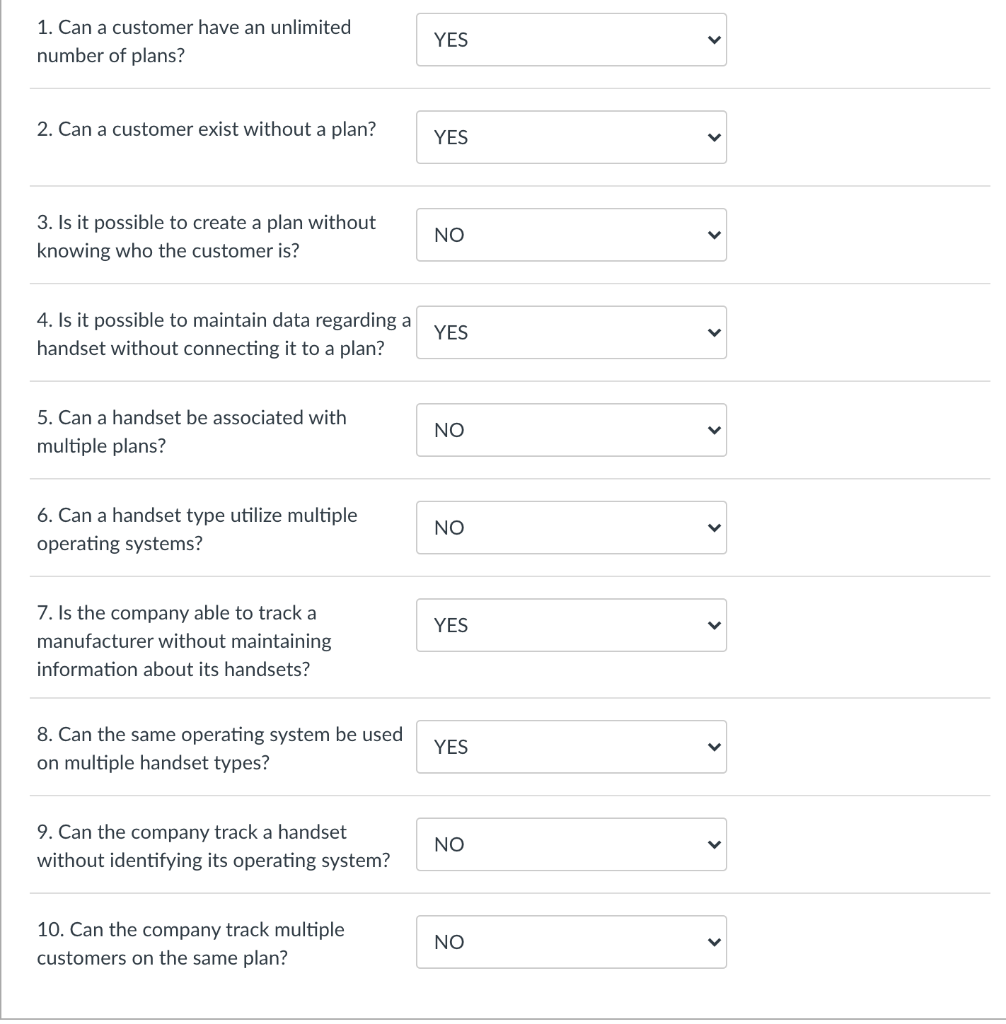Screen dimensions: 1006x1024
Task: Click the question about tracking a manufacturer
Action: 184,640
